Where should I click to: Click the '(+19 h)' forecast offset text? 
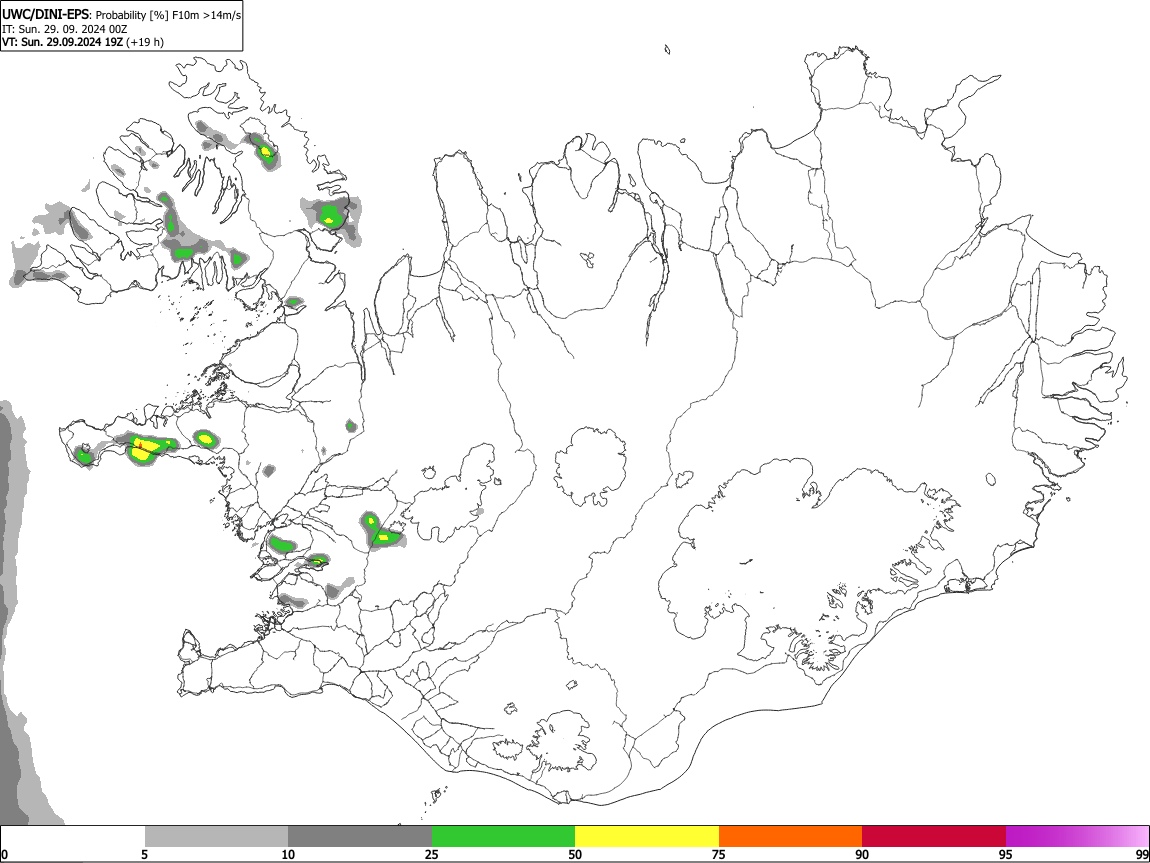click(144, 42)
